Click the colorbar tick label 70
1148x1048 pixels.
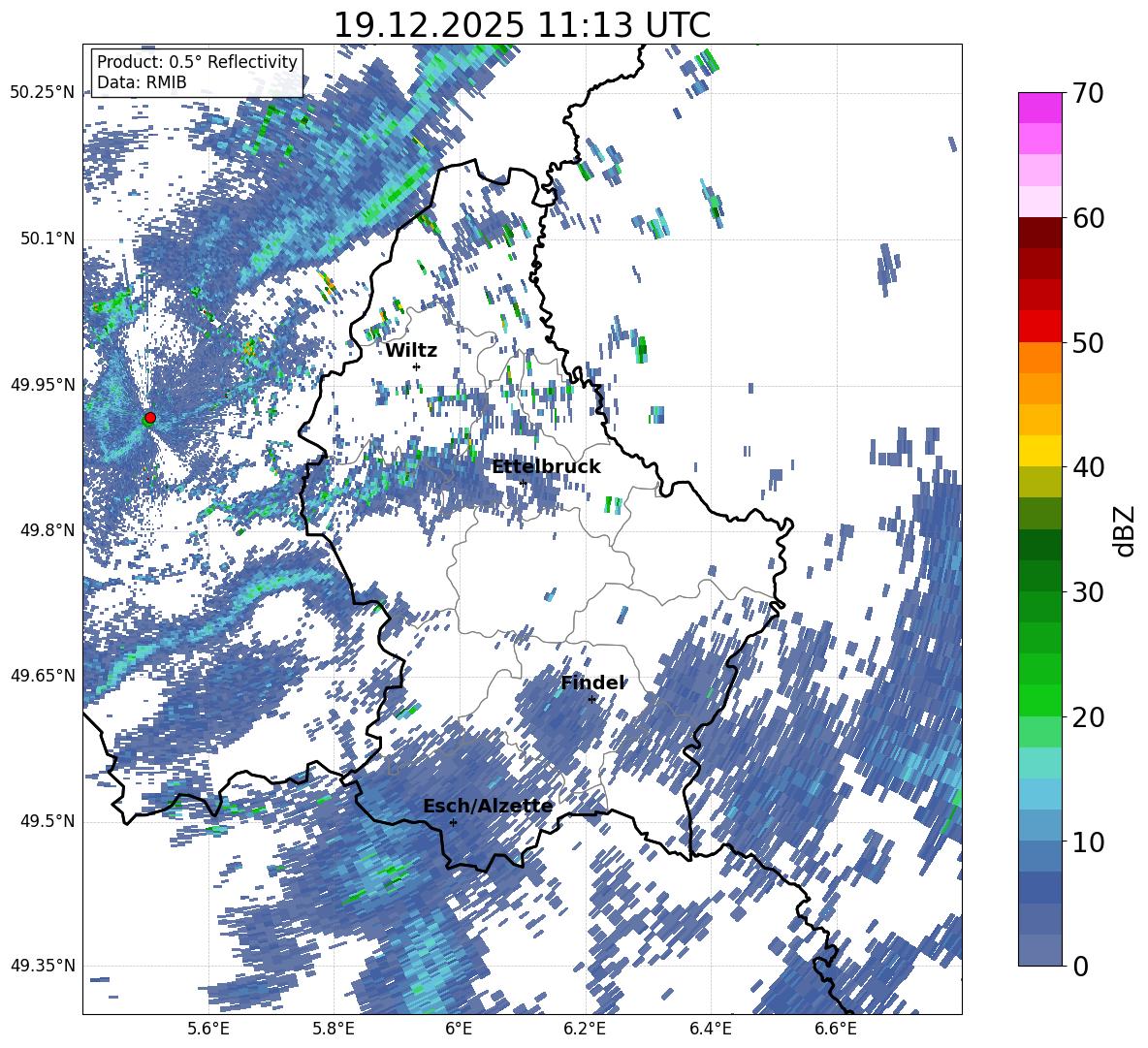1088,94
